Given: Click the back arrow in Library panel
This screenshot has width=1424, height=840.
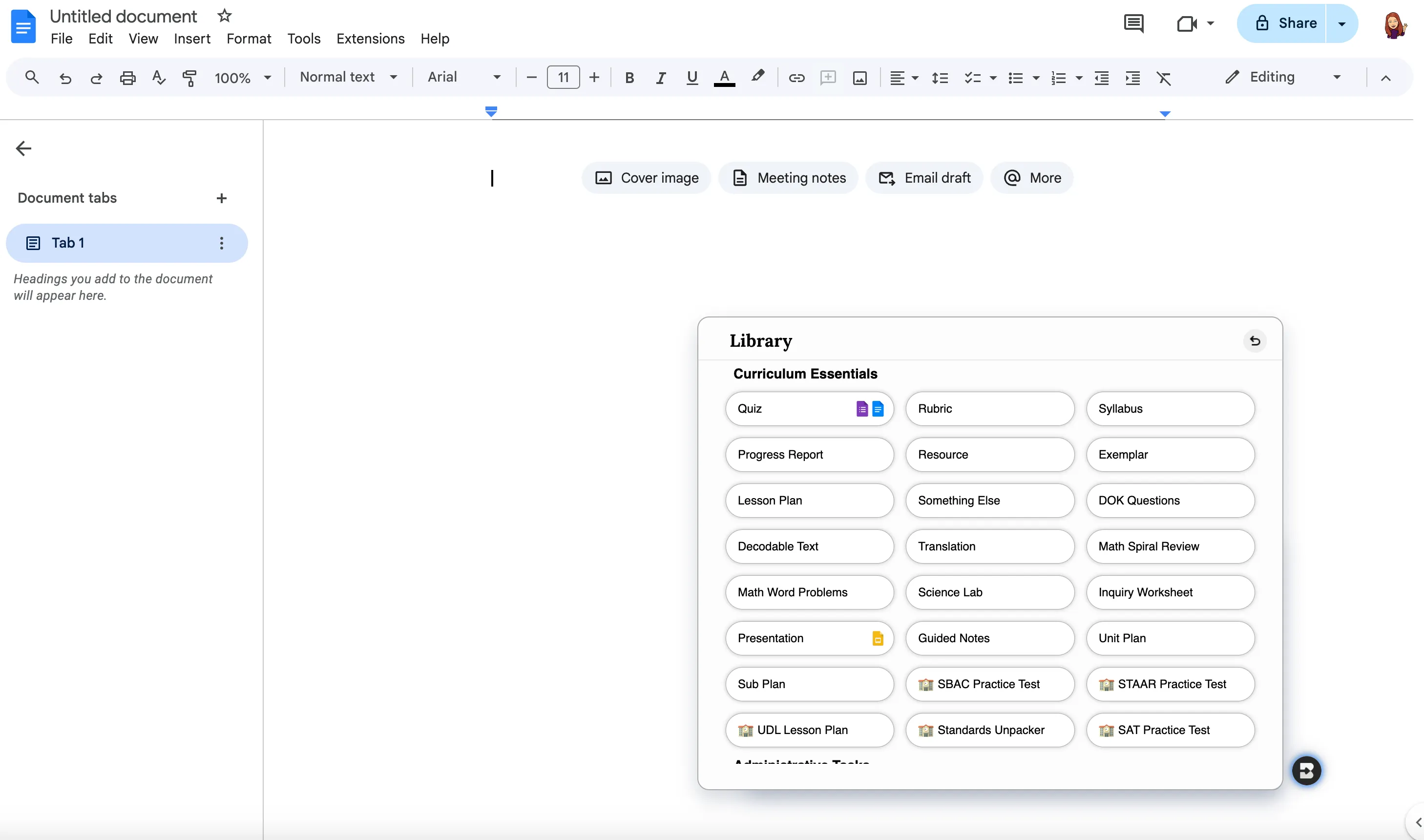Looking at the screenshot, I should (x=1254, y=341).
